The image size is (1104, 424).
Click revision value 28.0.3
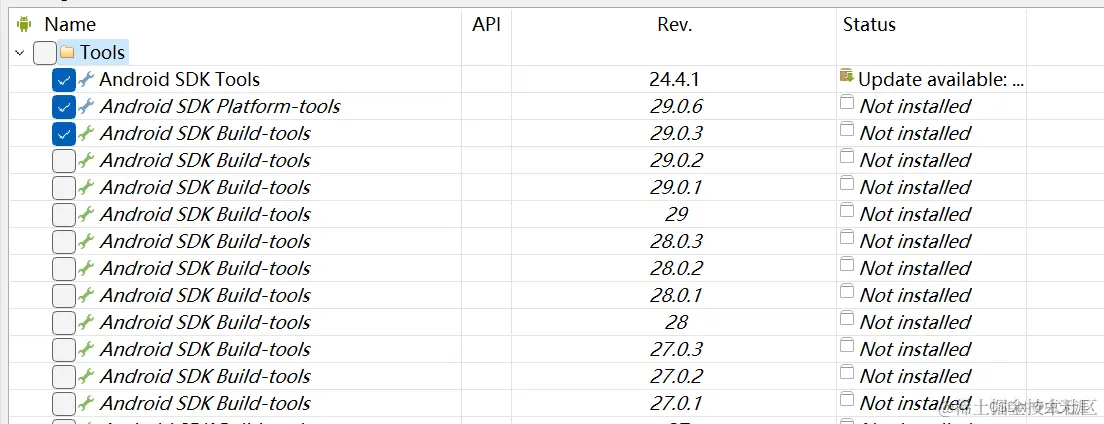[676, 242]
